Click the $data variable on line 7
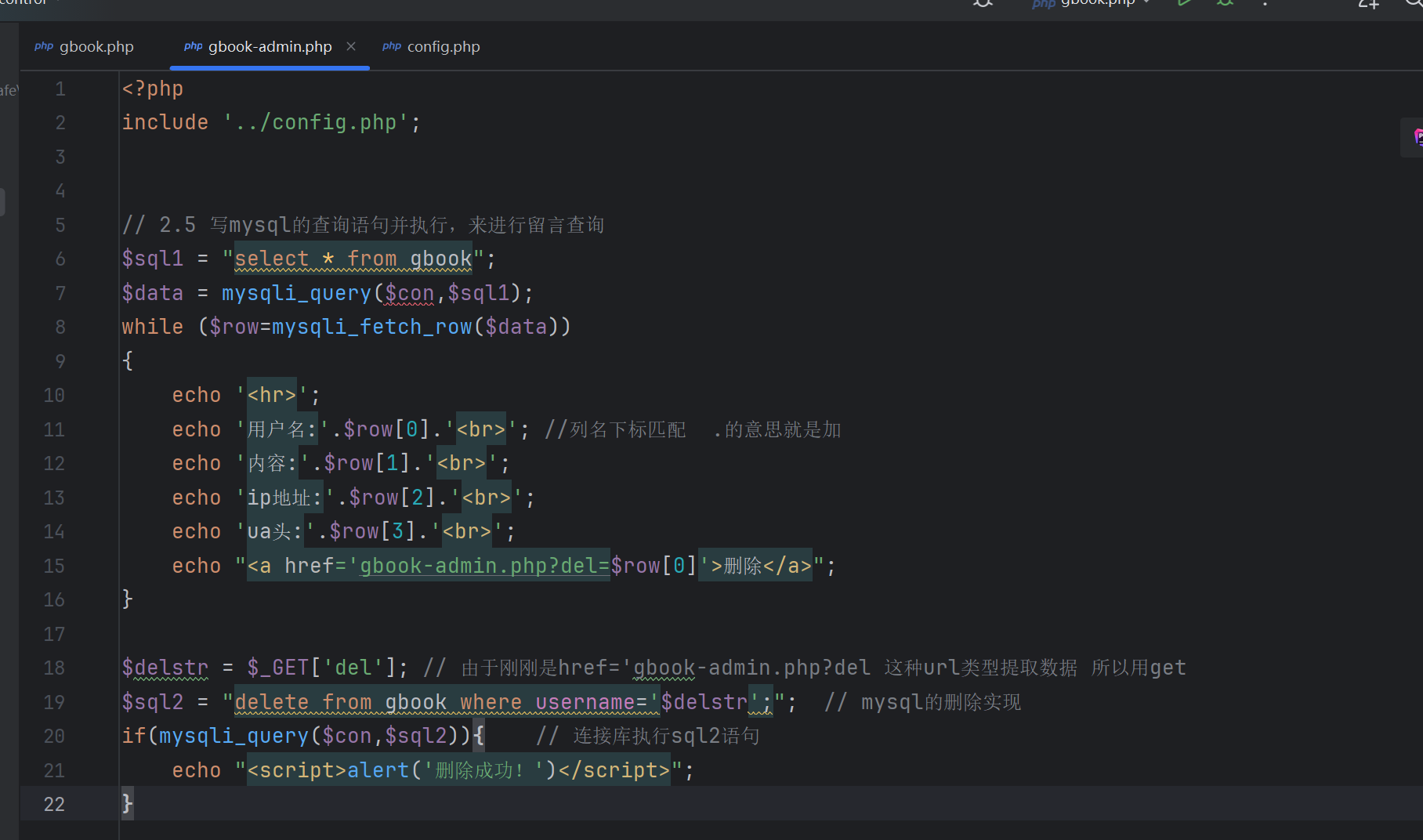The image size is (1423, 840). 153,293
